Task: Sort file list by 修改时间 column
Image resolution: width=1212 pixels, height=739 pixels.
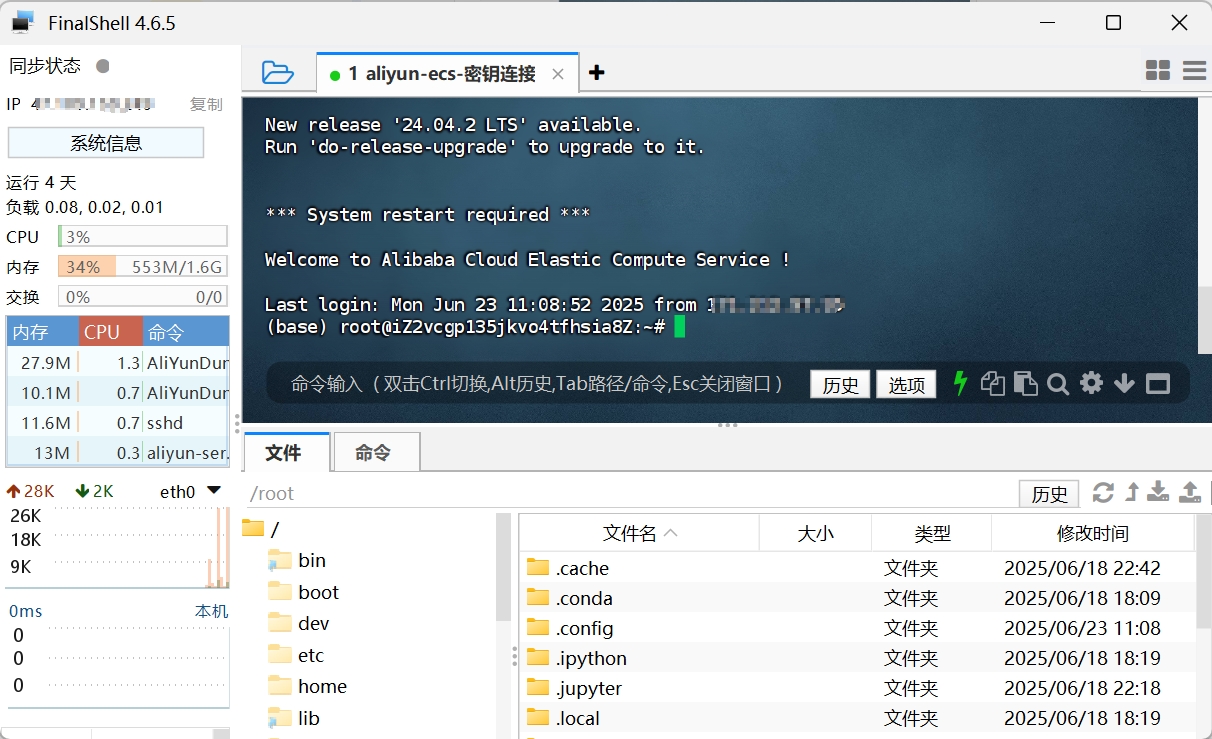Action: click(x=1093, y=533)
